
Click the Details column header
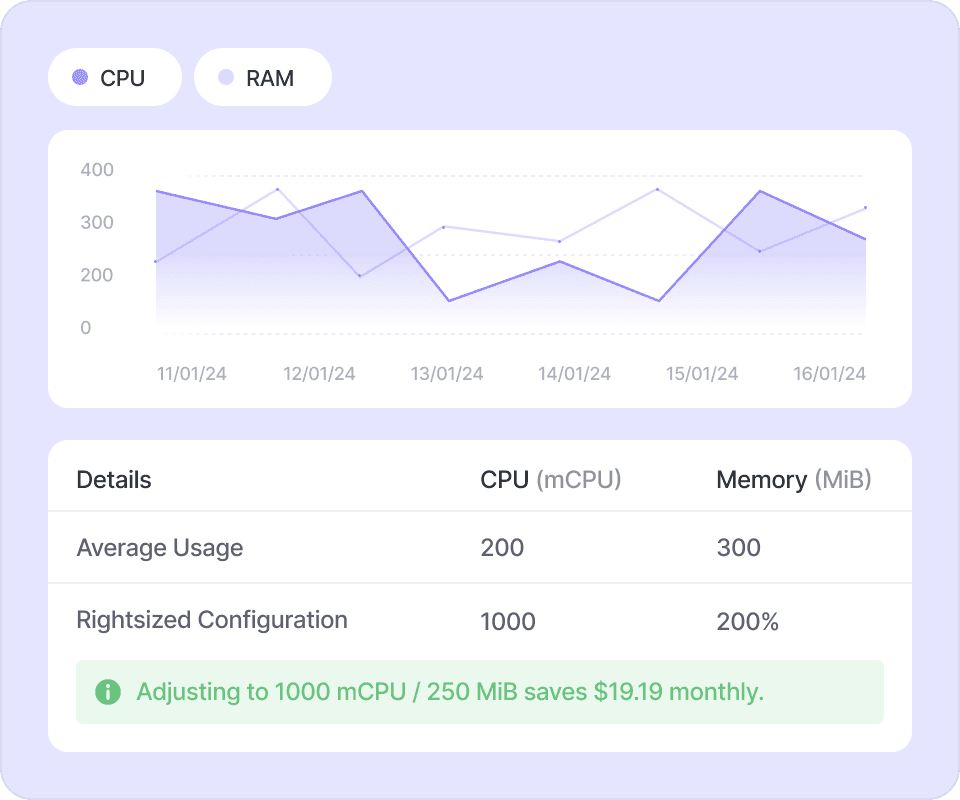coord(114,480)
